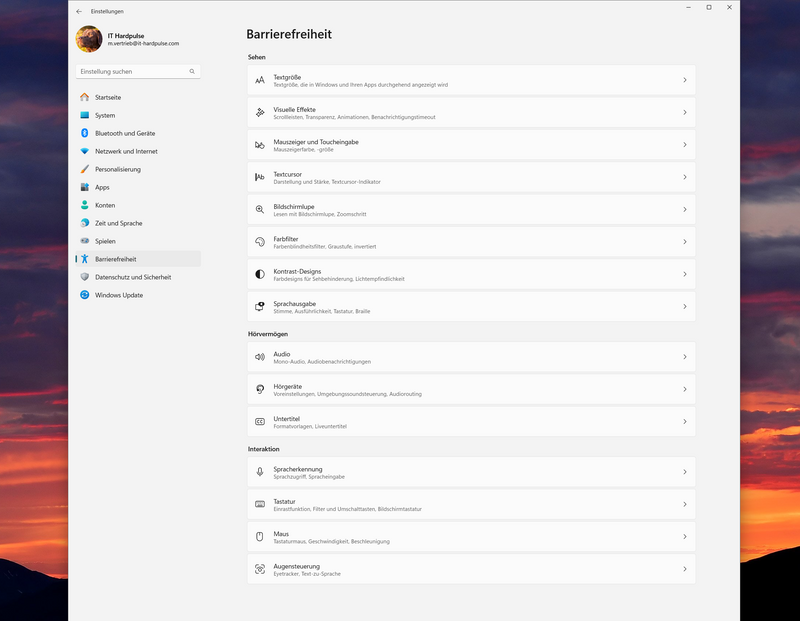Expand the Visuelle Effekte chevron
Viewport: 800px width, 621px height.
tap(685, 112)
